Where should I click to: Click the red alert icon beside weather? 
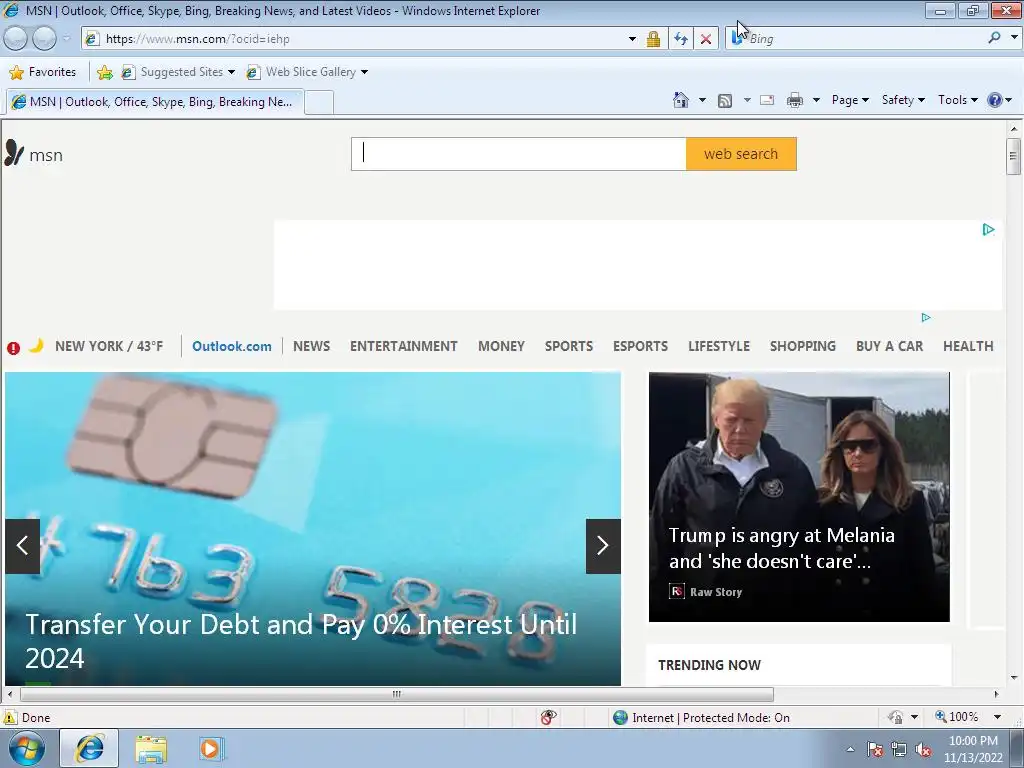(13, 348)
